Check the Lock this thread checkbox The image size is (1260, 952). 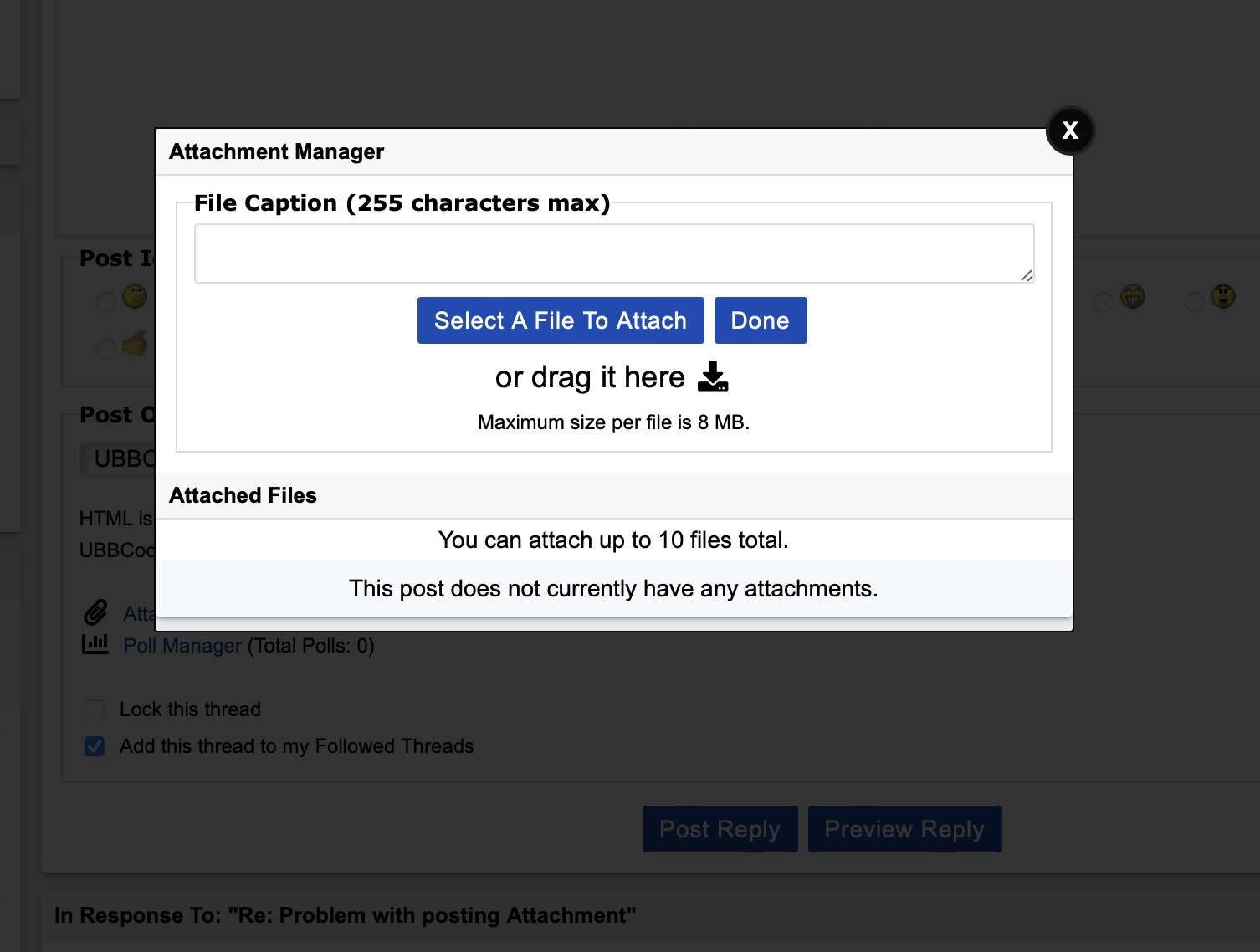tap(95, 709)
